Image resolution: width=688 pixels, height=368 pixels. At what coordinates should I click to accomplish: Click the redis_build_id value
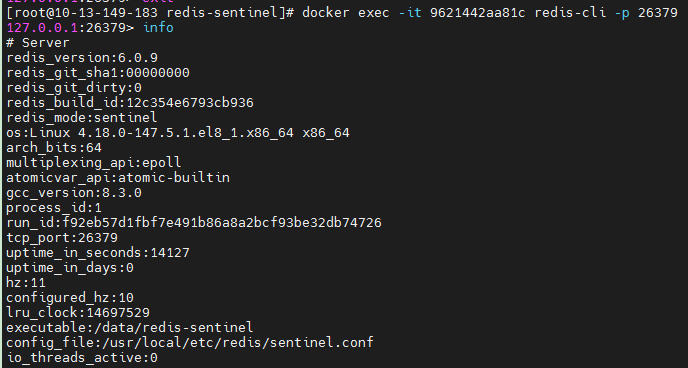190,103
